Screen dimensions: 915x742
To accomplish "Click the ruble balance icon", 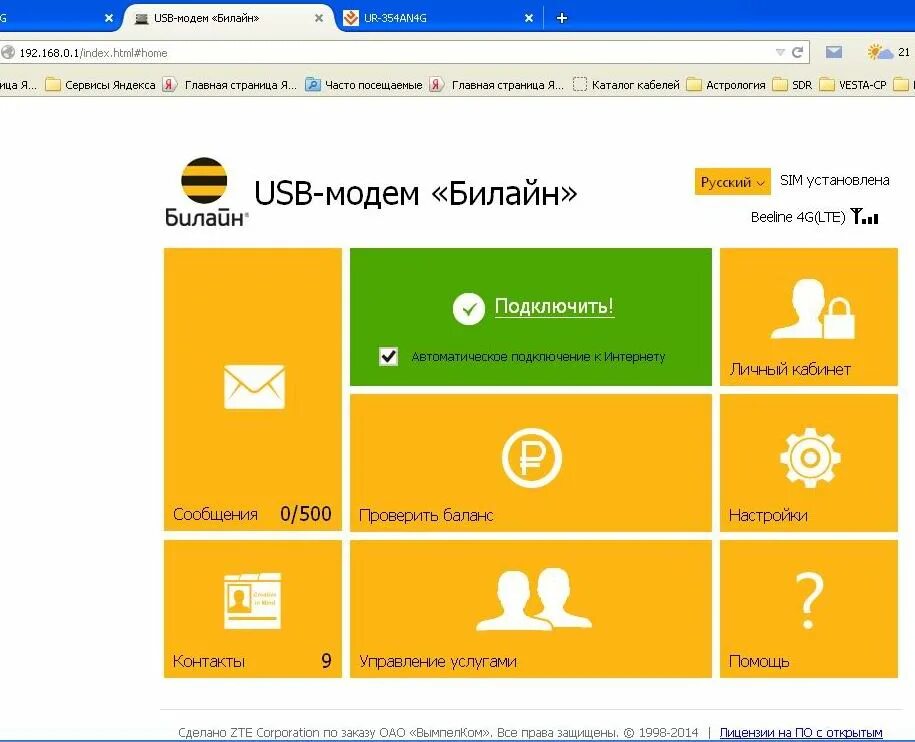I will point(532,458).
